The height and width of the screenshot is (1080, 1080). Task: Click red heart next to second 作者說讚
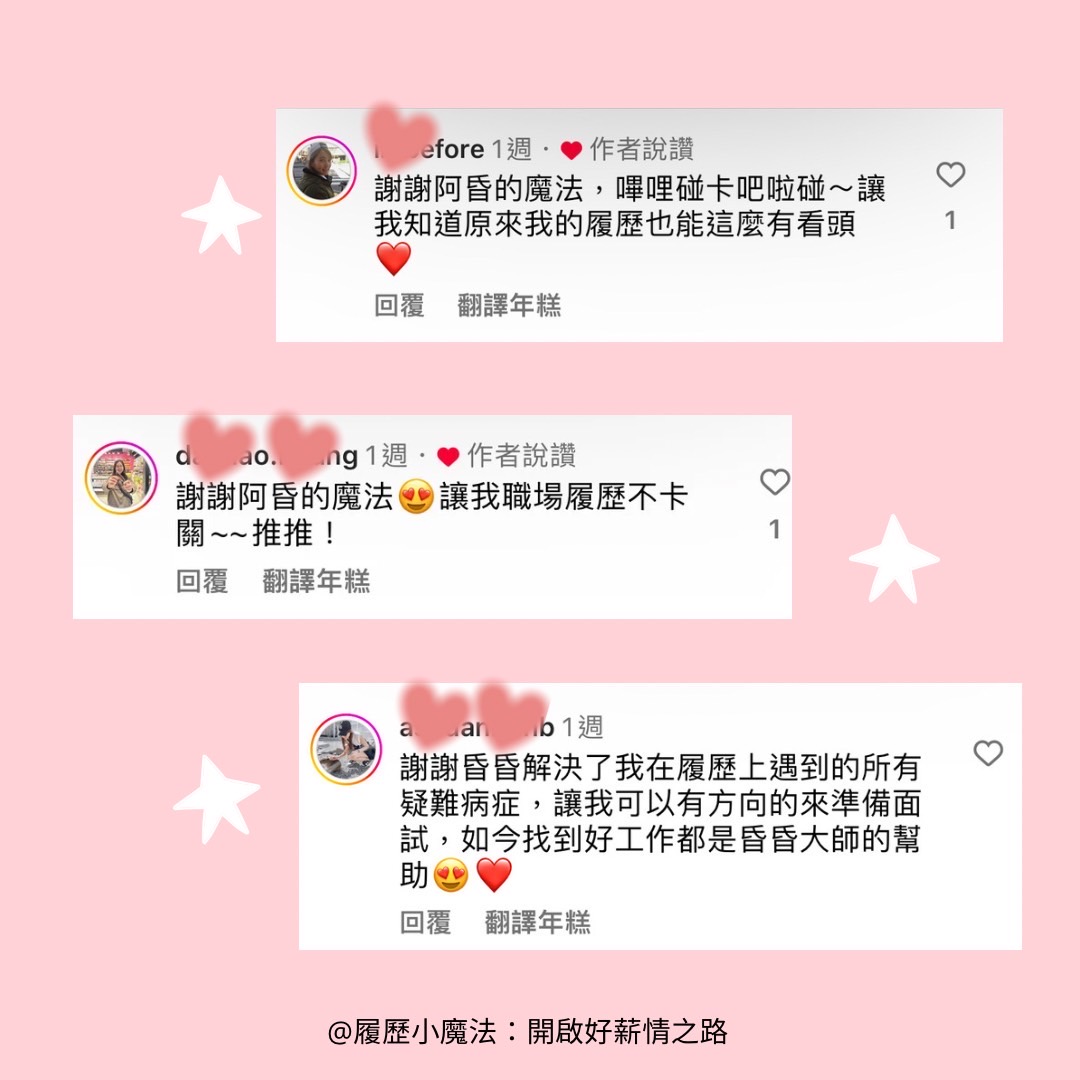(x=448, y=456)
